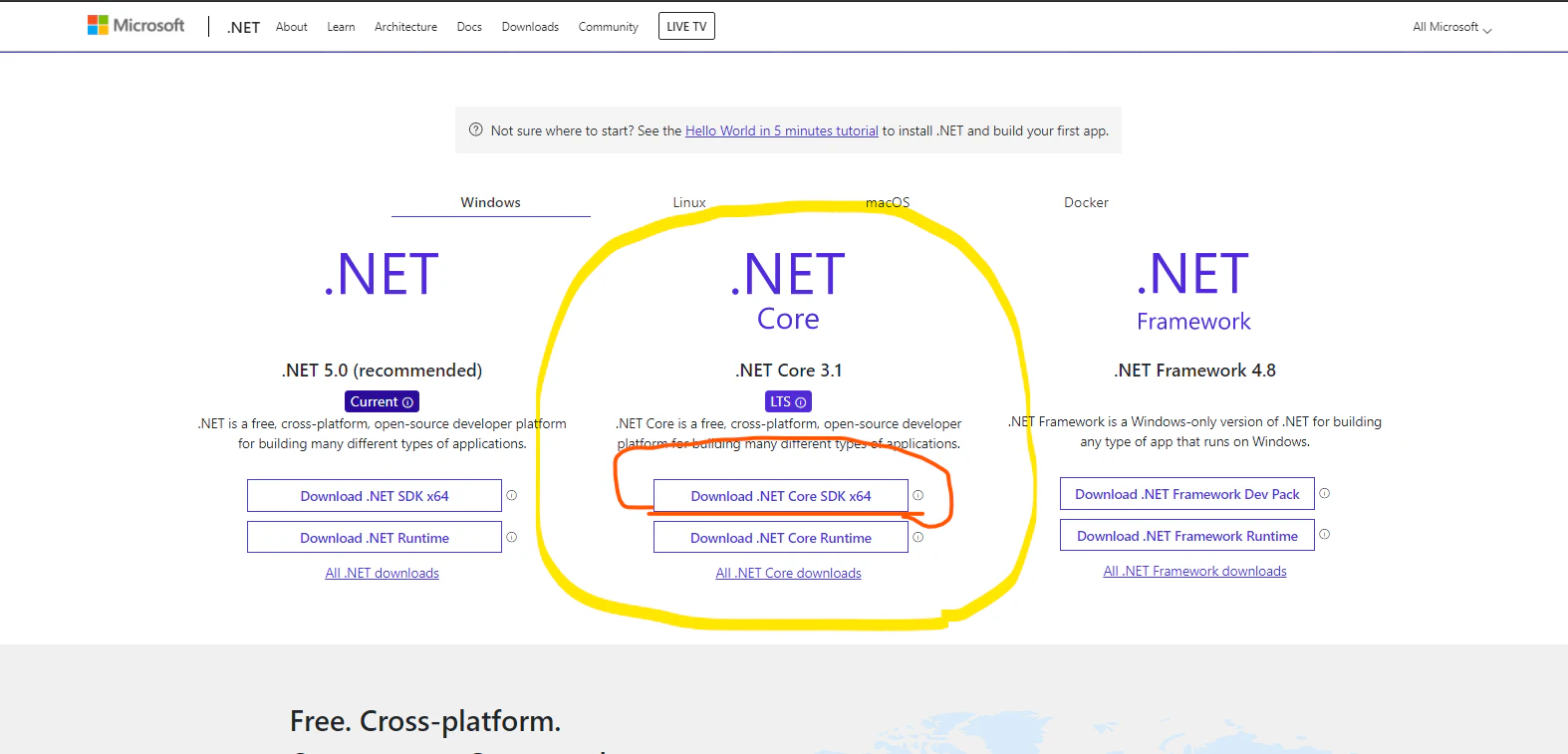This screenshot has width=1568, height=754.
Task: Open All .NET Core downloads link
Action: point(789,573)
